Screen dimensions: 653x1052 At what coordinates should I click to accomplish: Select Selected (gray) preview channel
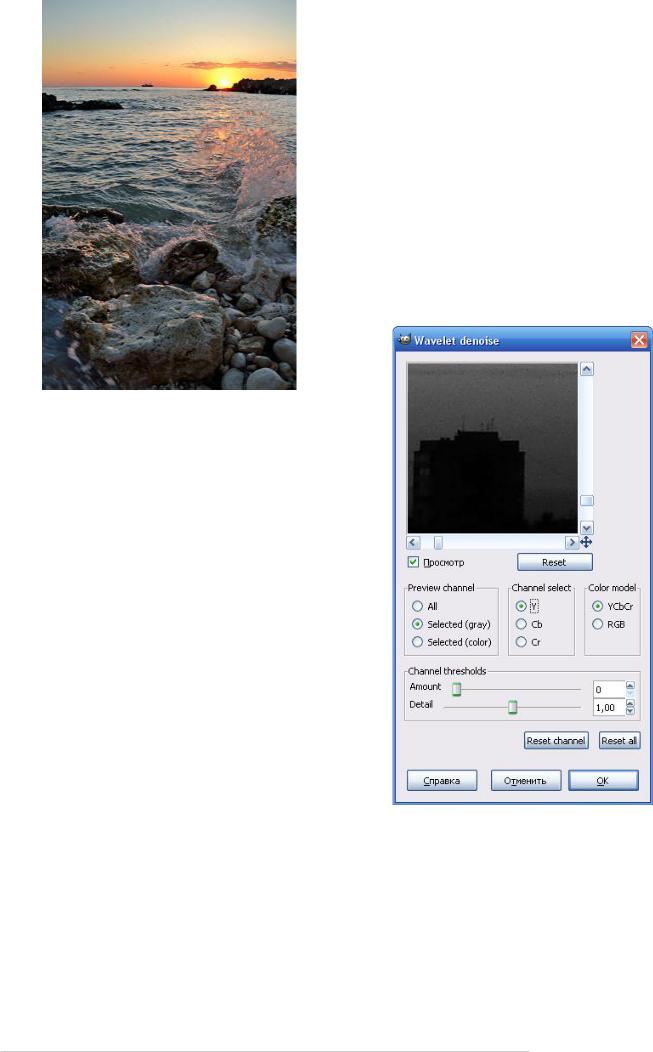417,624
